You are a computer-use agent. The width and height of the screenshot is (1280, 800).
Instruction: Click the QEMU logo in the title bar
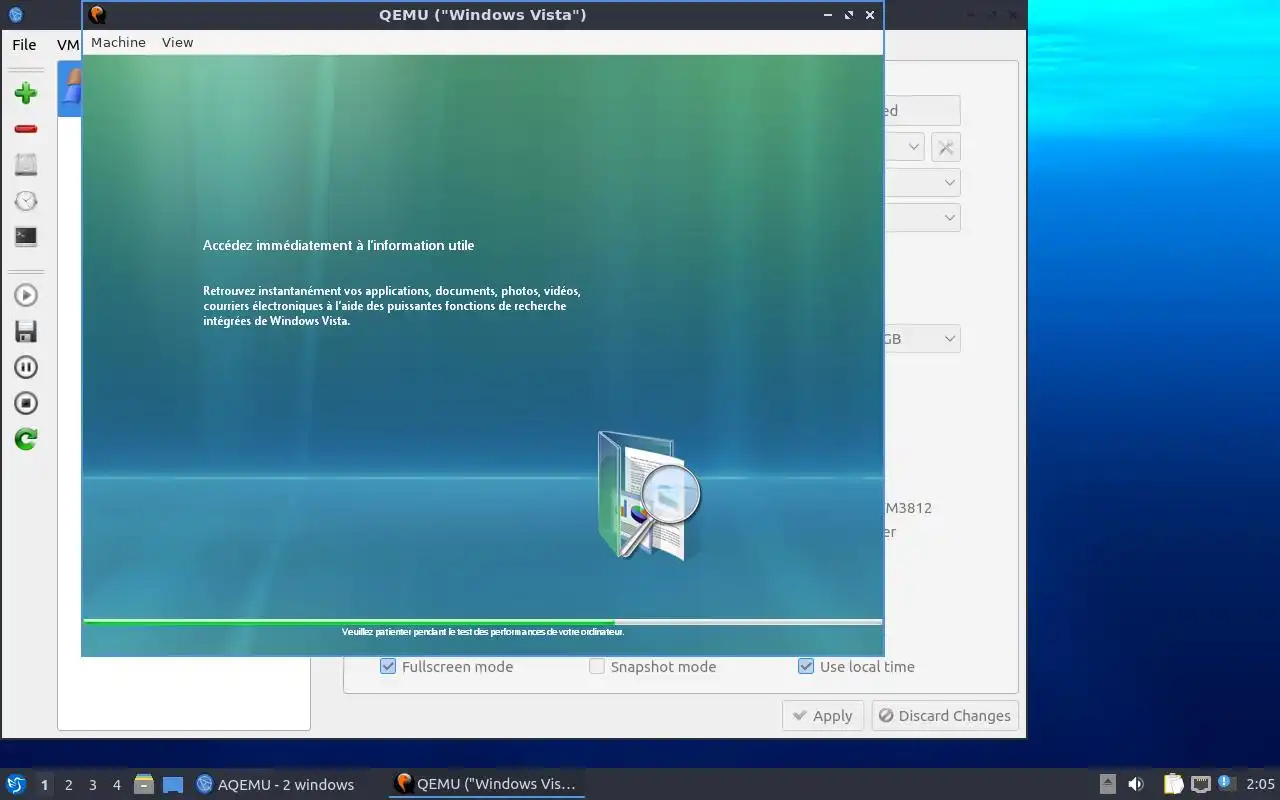97,15
